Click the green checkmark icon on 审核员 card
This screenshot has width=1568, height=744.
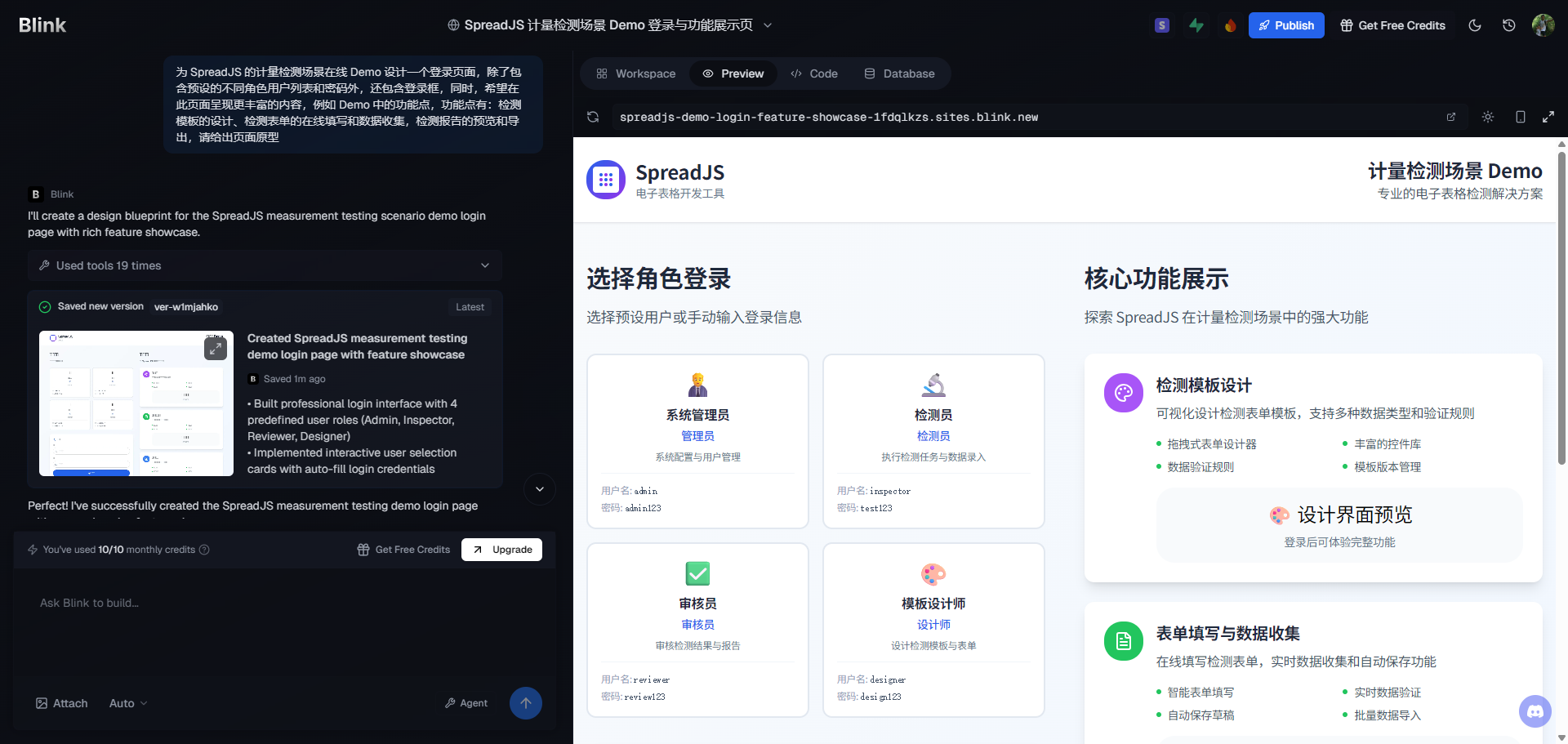[x=697, y=573]
